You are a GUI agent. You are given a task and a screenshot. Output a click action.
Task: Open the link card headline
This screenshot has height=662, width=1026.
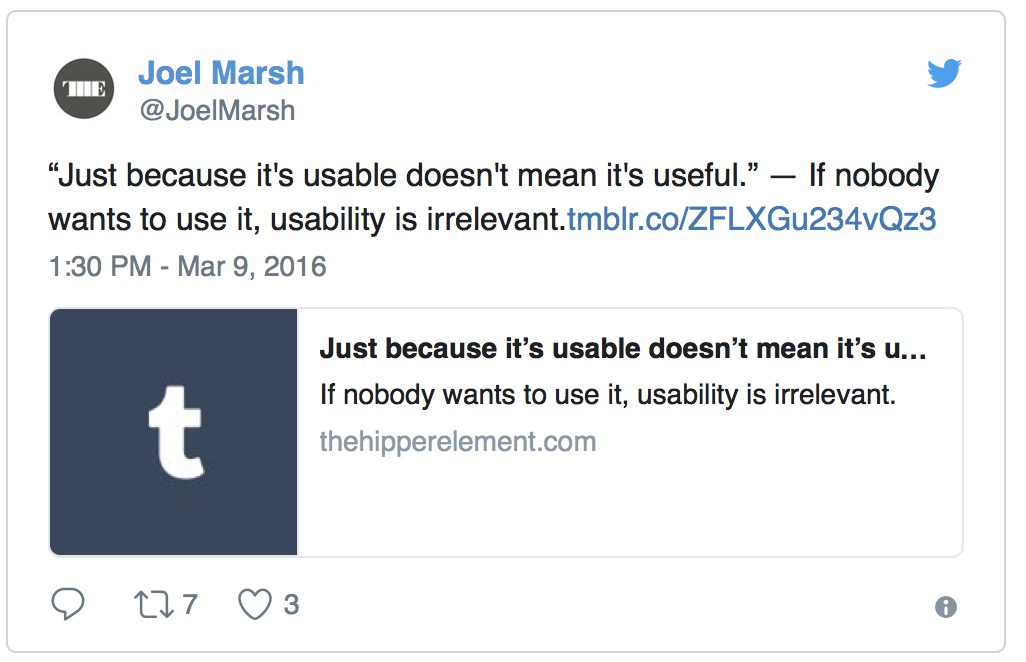[x=623, y=349]
